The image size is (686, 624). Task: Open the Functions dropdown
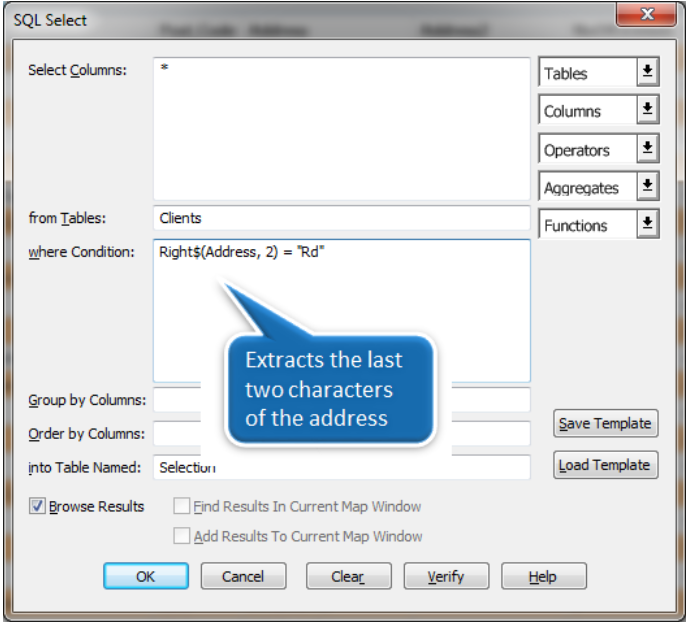click(648, 224)
